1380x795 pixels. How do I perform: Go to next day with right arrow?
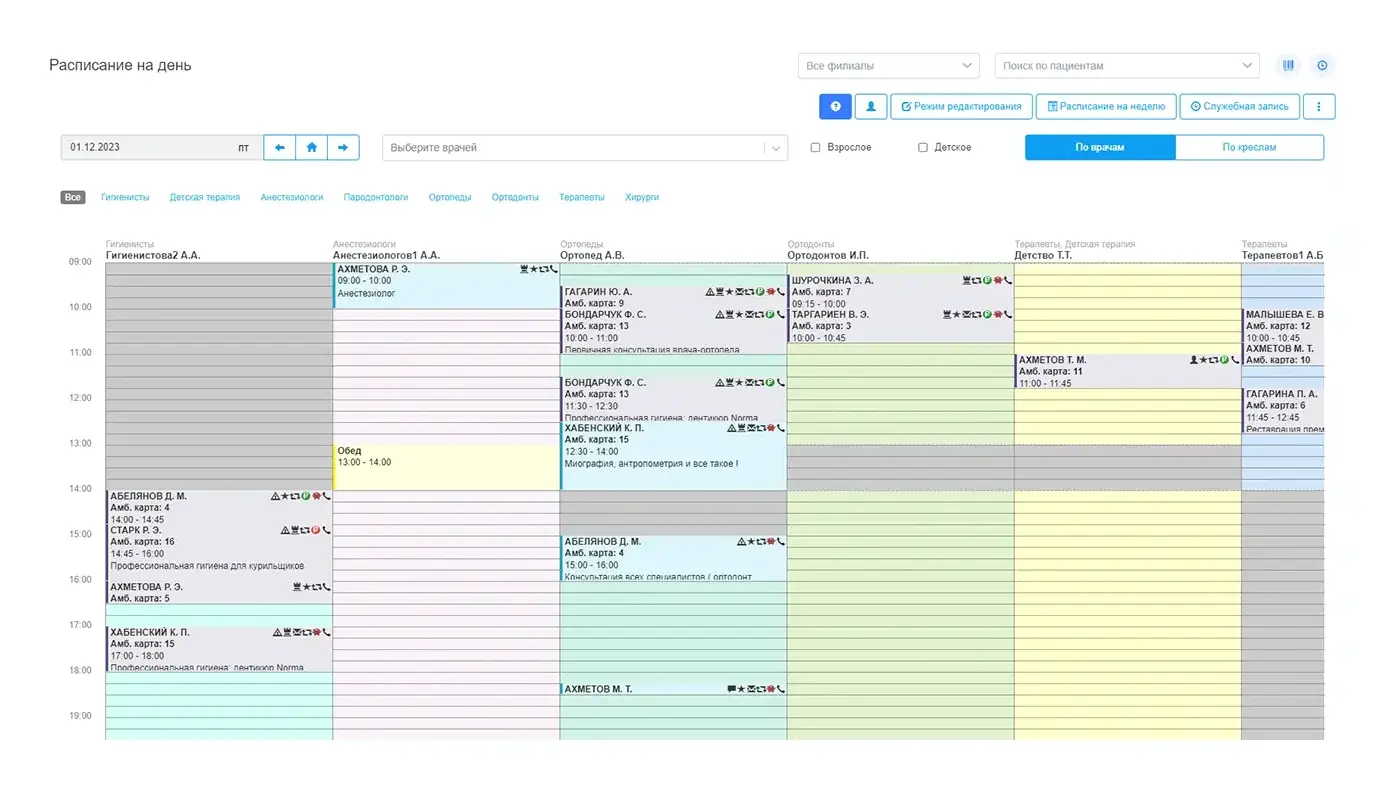tap(342, 148)
